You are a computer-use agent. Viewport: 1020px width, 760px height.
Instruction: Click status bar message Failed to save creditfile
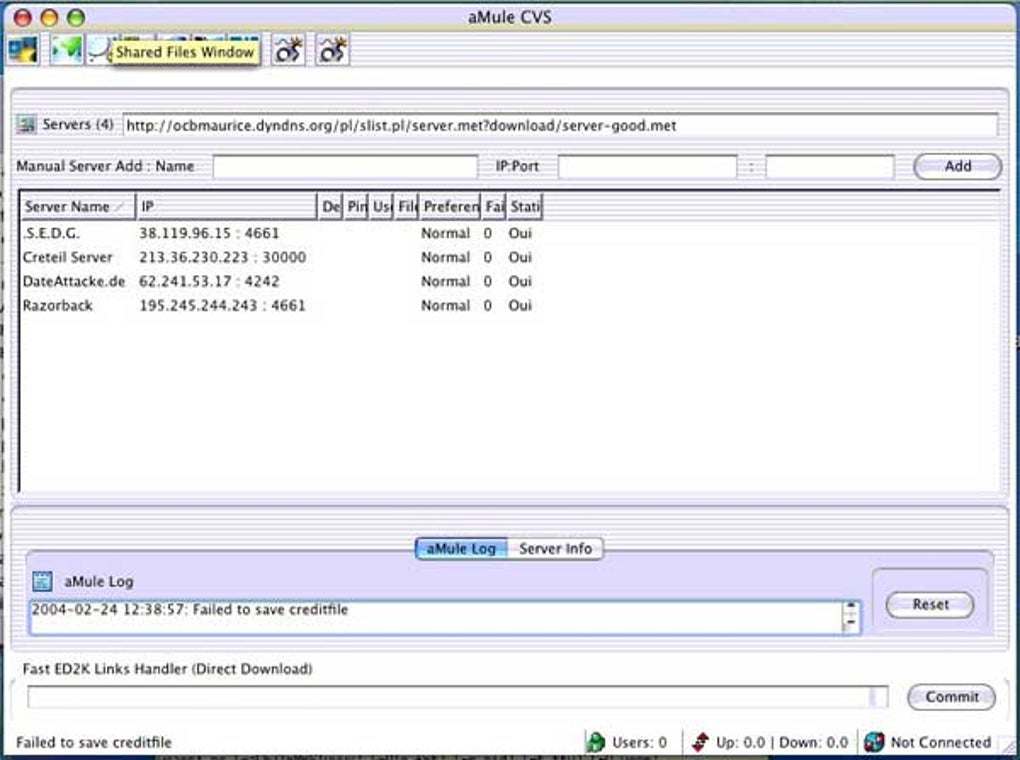point(94,742)
